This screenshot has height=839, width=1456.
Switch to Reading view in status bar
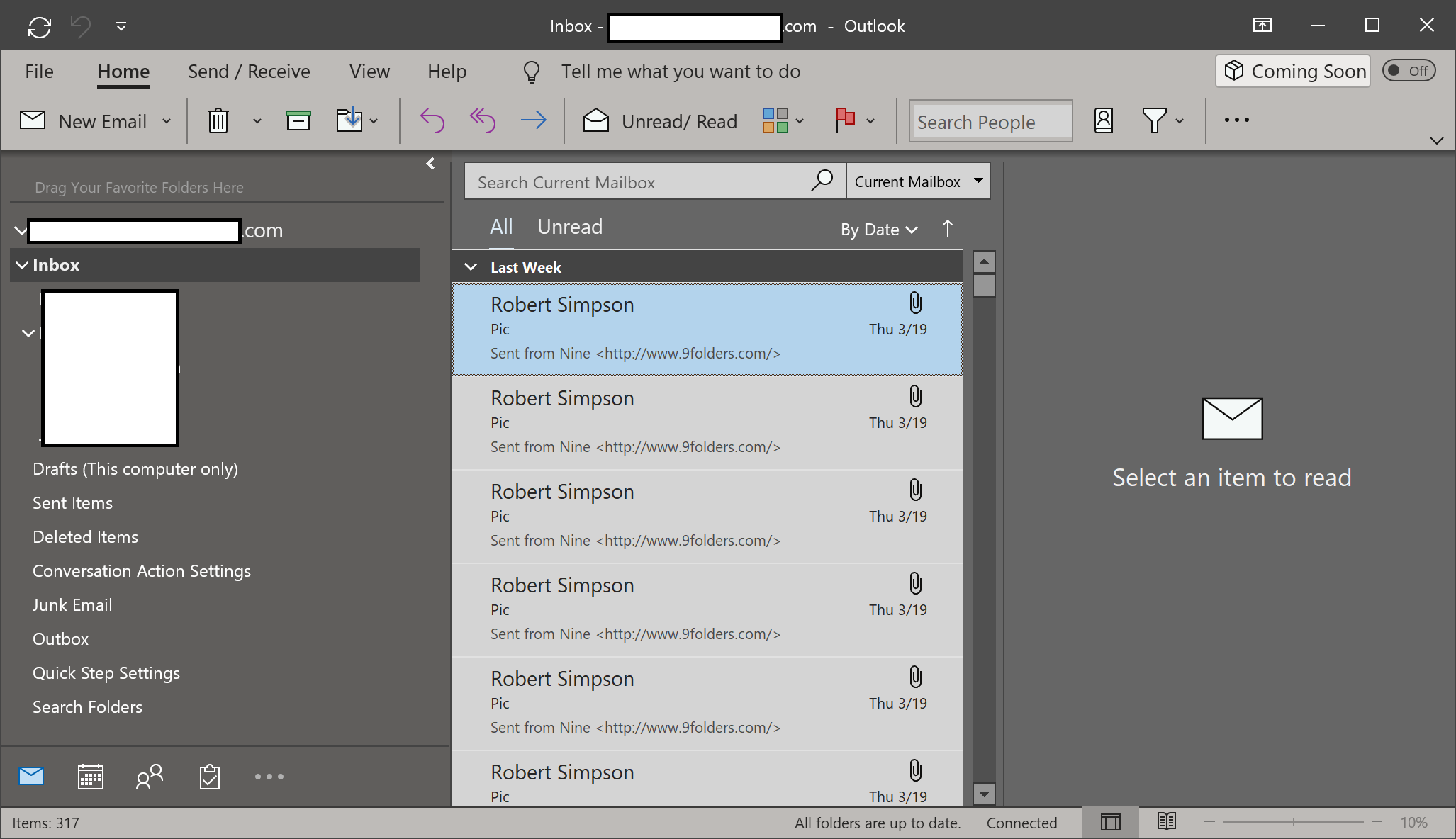click(1166, 822)
